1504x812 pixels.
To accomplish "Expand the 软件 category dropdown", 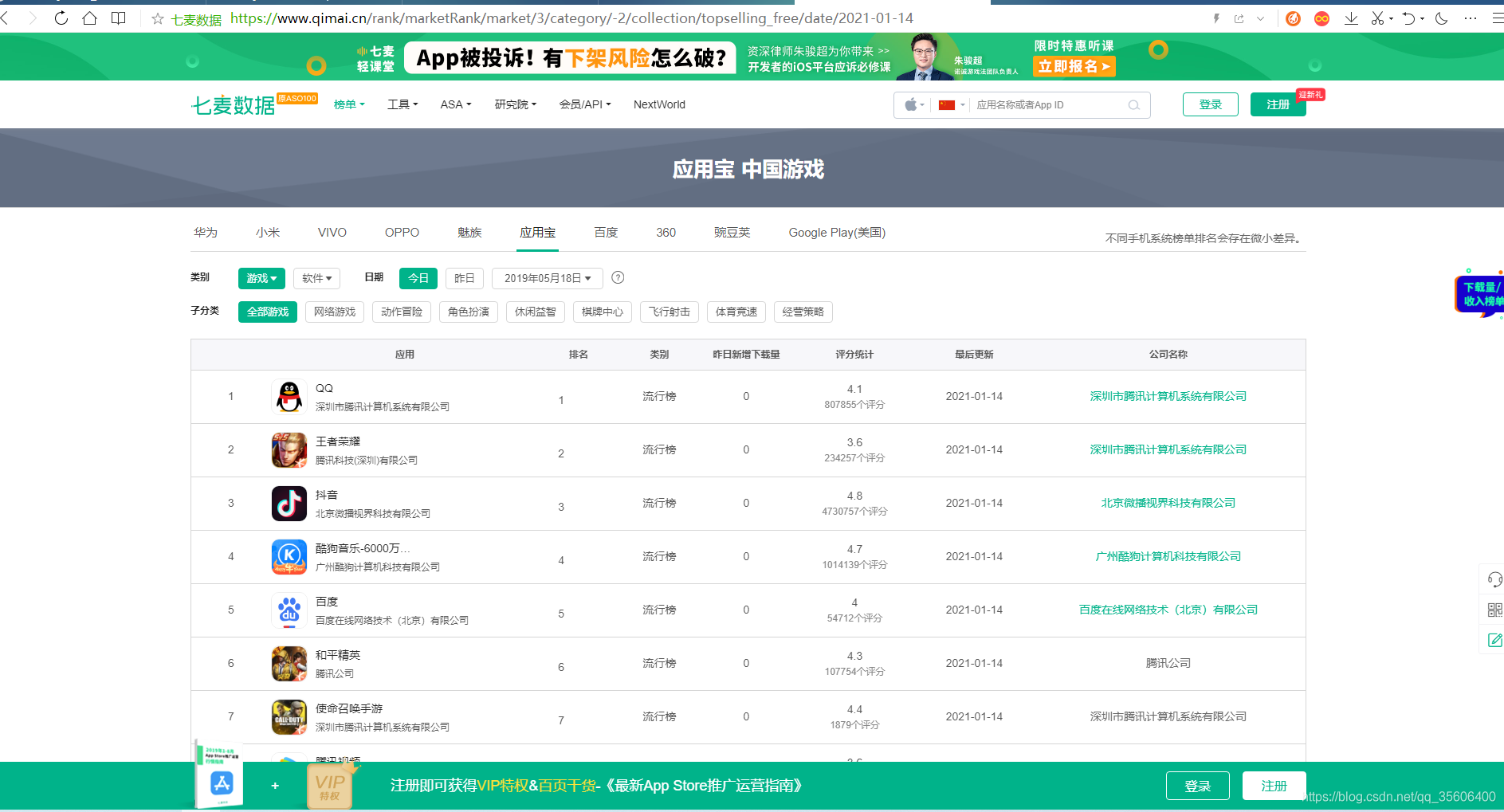I will point(316,278).
